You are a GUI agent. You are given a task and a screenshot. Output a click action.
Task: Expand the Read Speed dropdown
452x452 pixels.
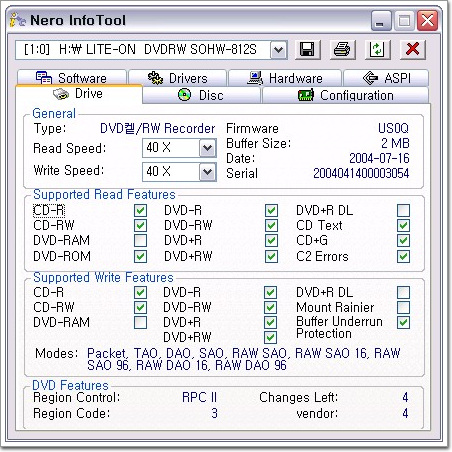click(208, 148)
